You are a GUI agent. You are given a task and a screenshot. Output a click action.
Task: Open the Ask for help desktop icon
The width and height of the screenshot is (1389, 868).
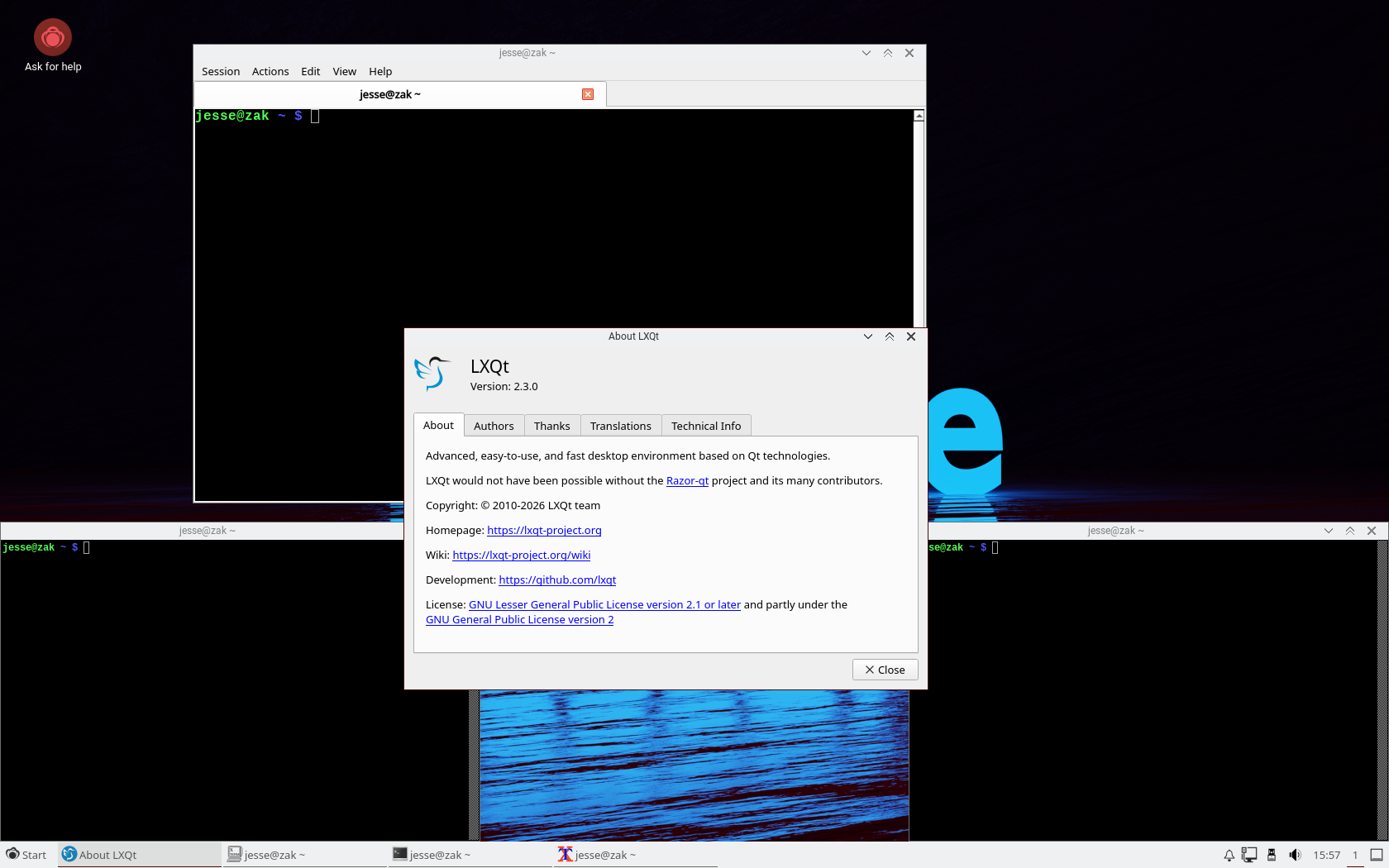(x=53, y=46)
